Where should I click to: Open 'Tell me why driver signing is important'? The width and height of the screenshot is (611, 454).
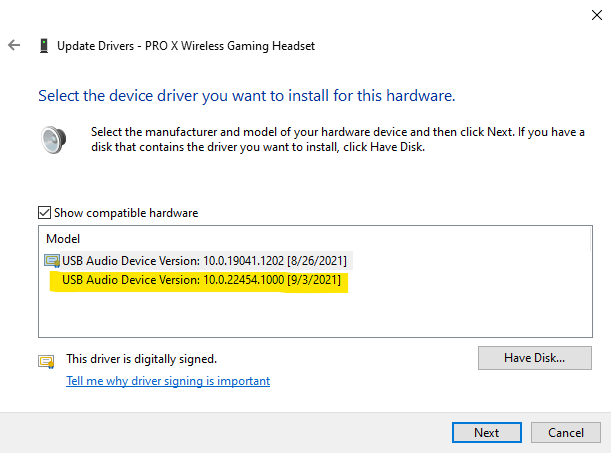(x=168, y=381)
